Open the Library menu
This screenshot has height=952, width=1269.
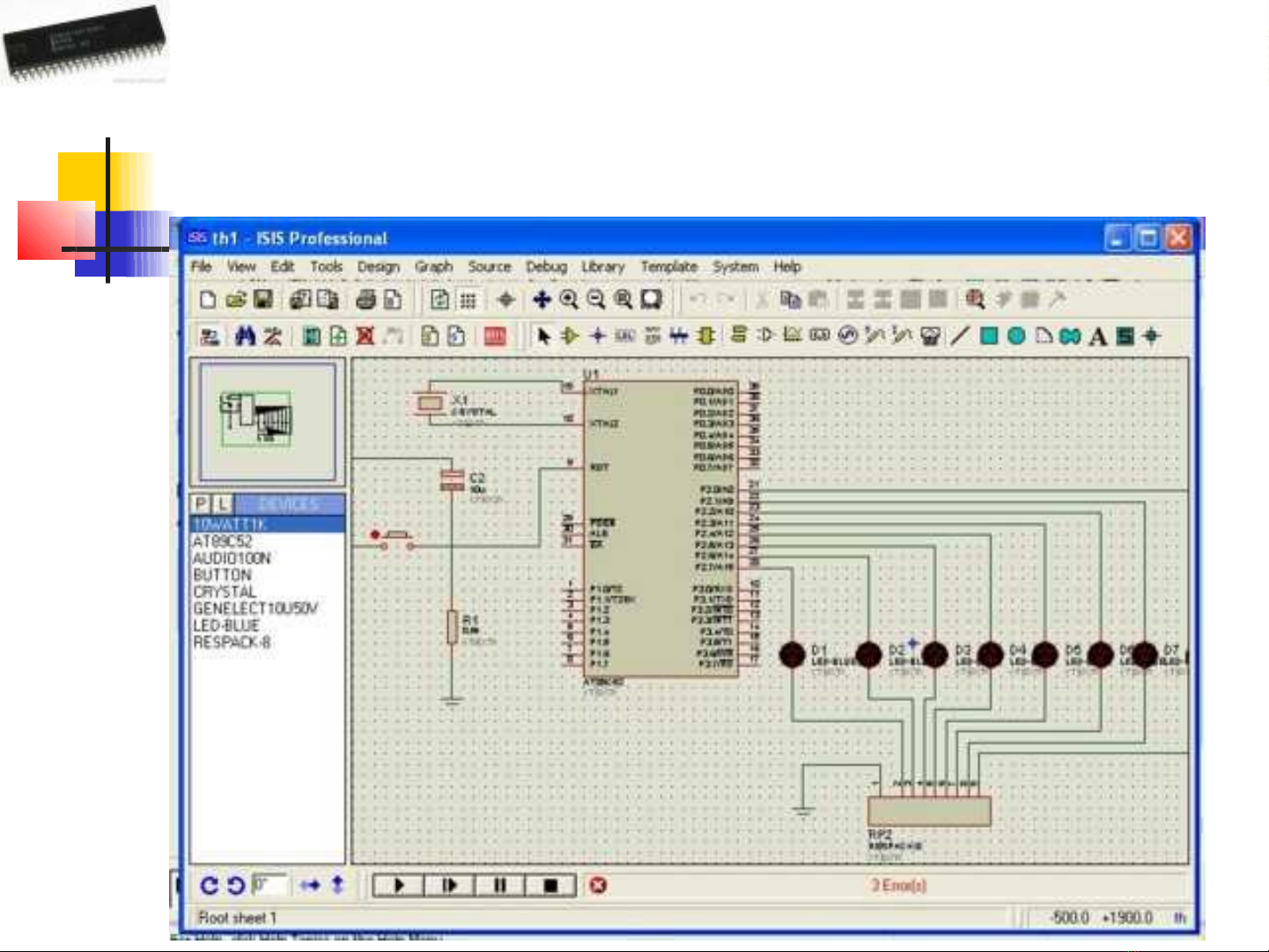pyautogui.click(x=602, y=267)
